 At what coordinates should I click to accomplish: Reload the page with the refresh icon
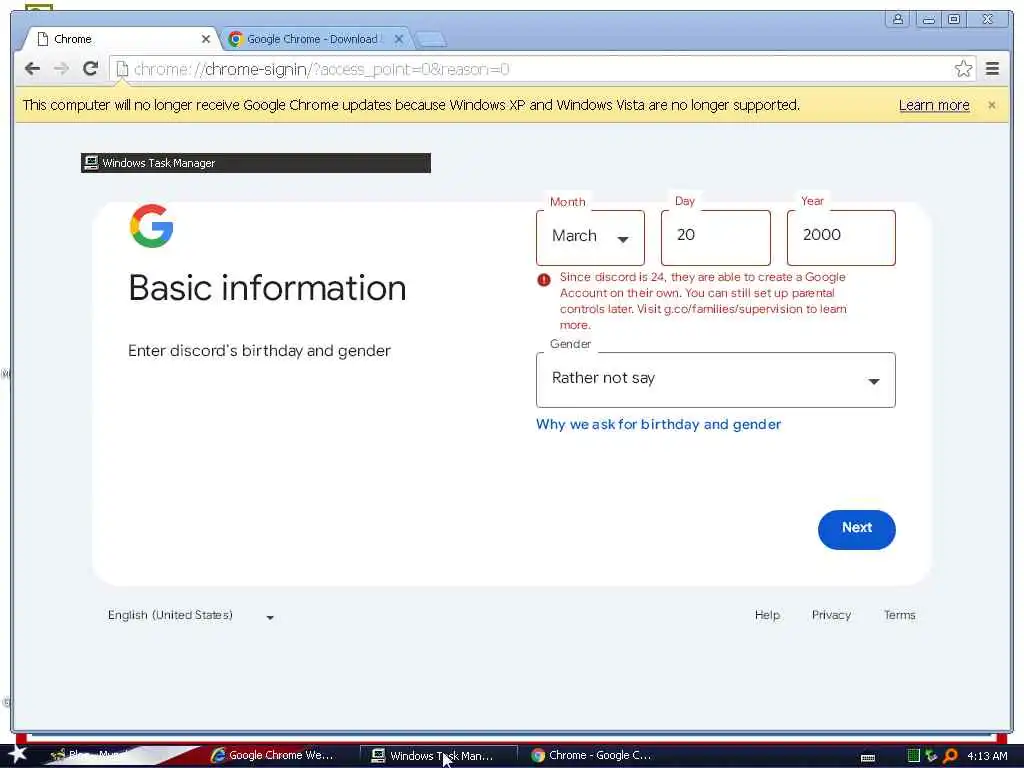tap(91, 69)
